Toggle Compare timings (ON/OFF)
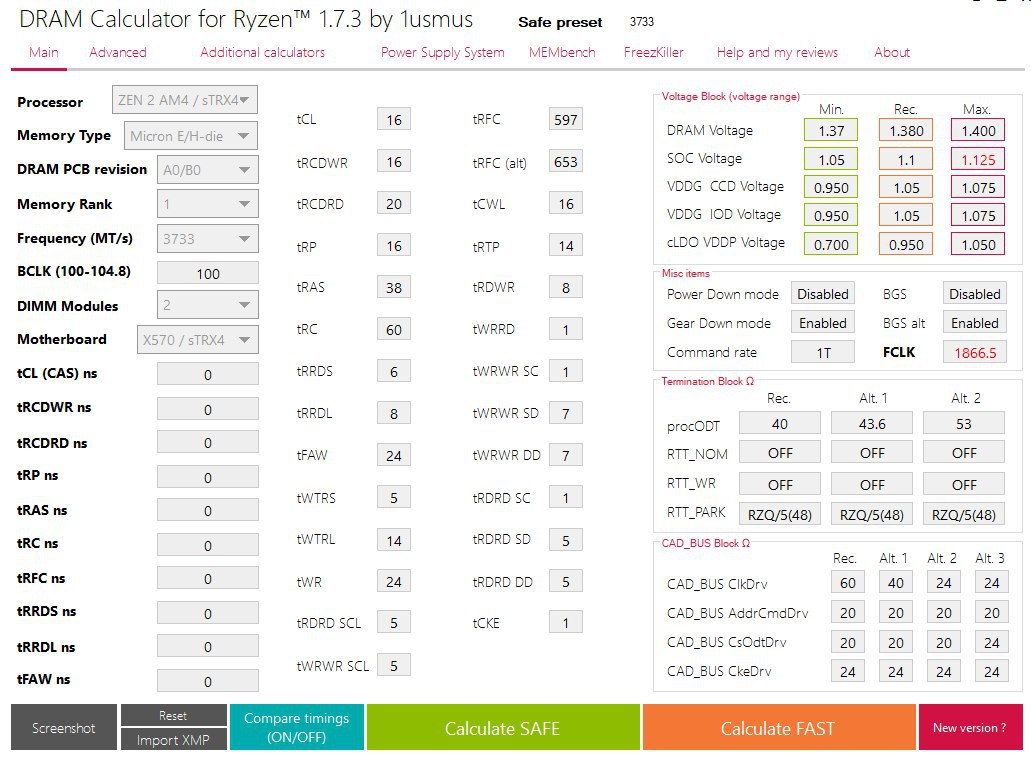Screen dimensions: 1031x760 pos(297,727)
